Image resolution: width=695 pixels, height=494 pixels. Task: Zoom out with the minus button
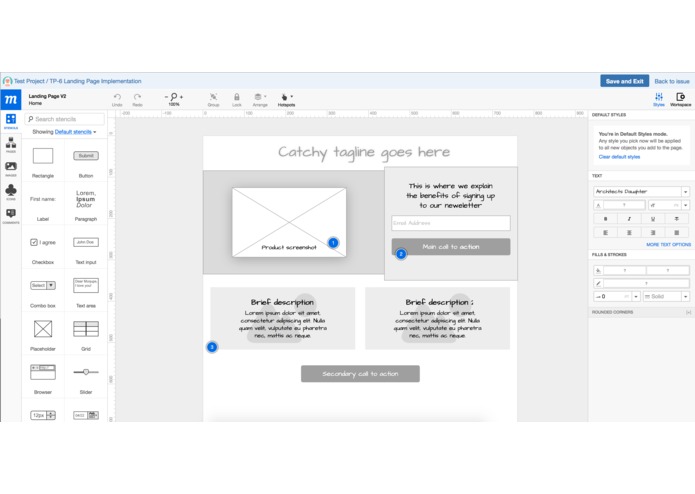point(166,97)
